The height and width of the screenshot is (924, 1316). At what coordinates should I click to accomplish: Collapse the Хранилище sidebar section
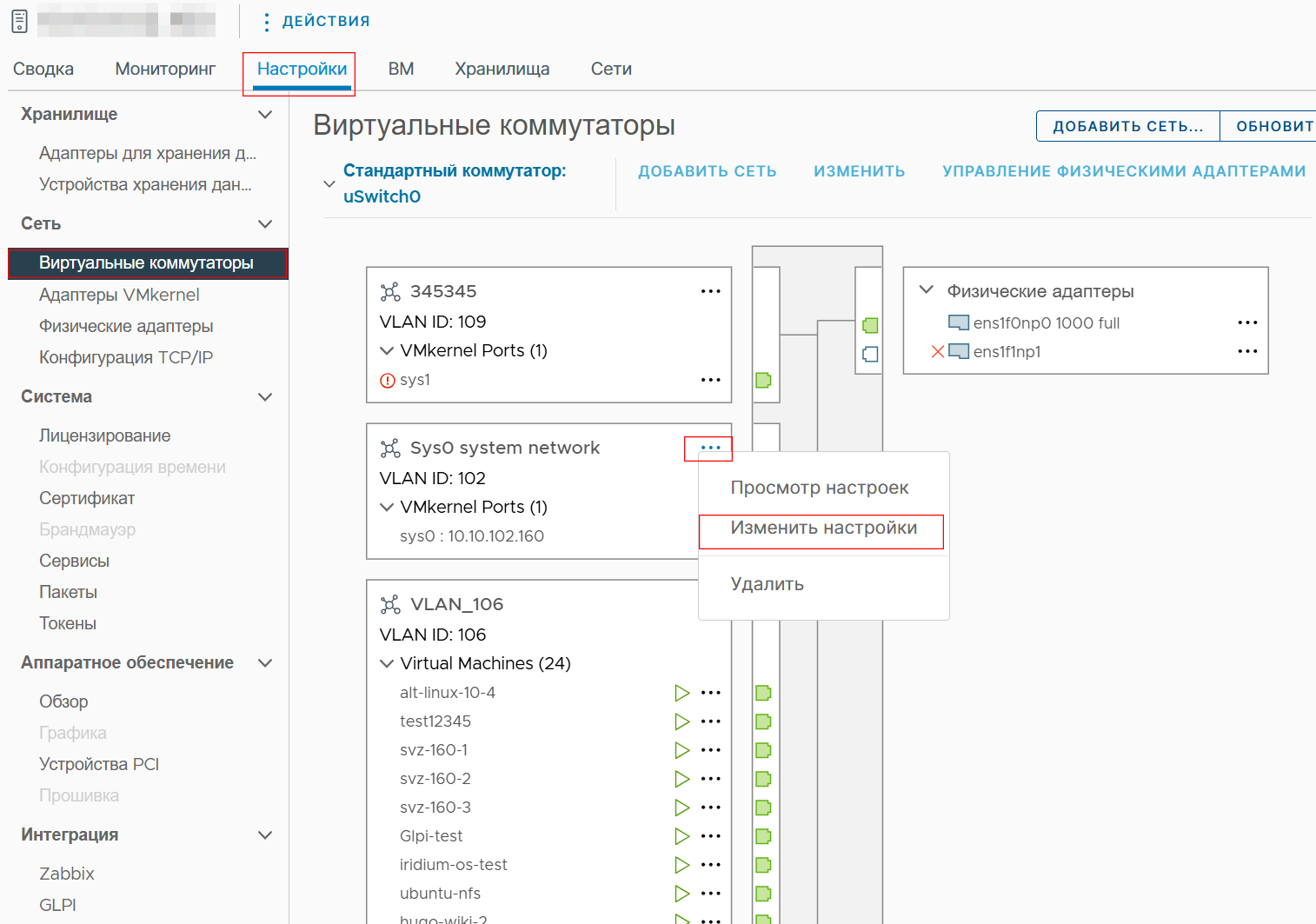pyautogui.click(x=266, y=114)
